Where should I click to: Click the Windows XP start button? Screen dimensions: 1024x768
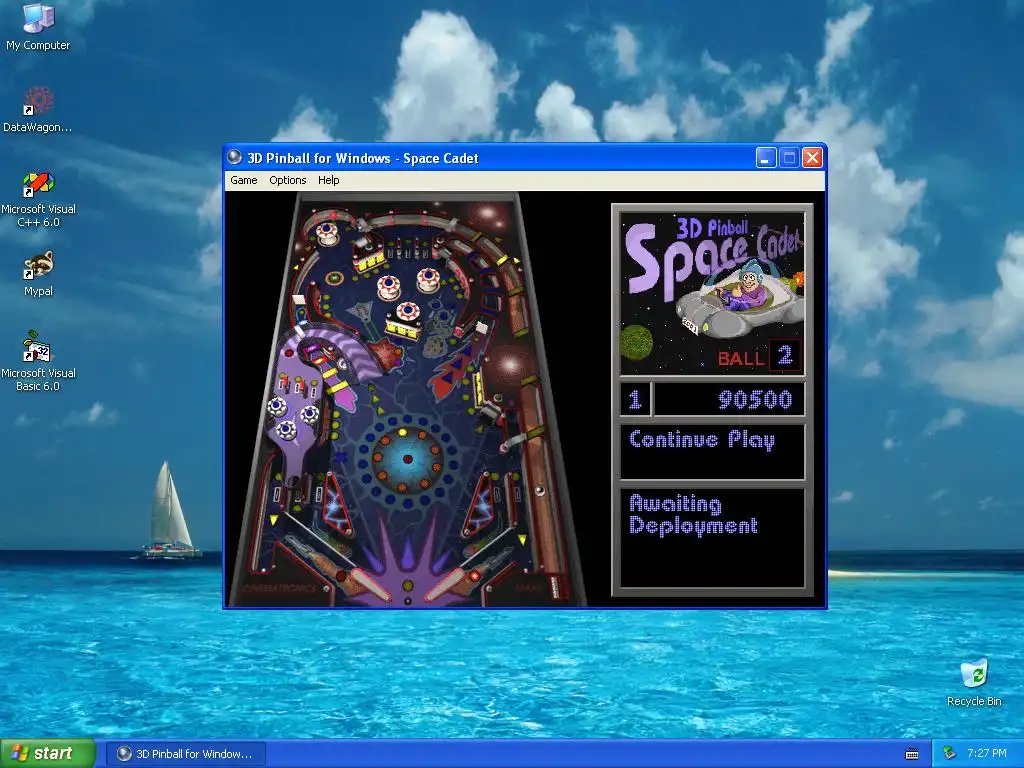tap(48, 754)
